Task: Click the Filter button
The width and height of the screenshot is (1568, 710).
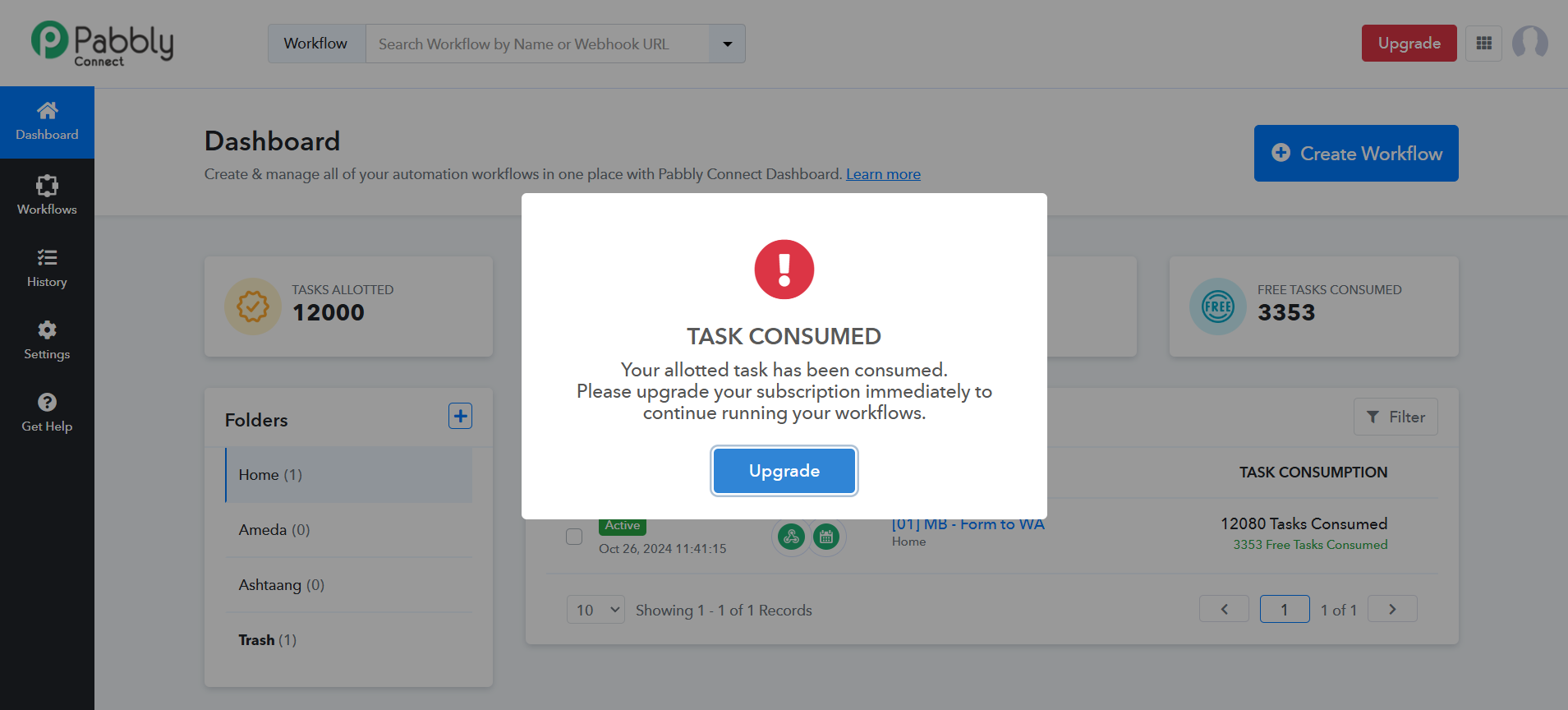Action: [1396, 417]
